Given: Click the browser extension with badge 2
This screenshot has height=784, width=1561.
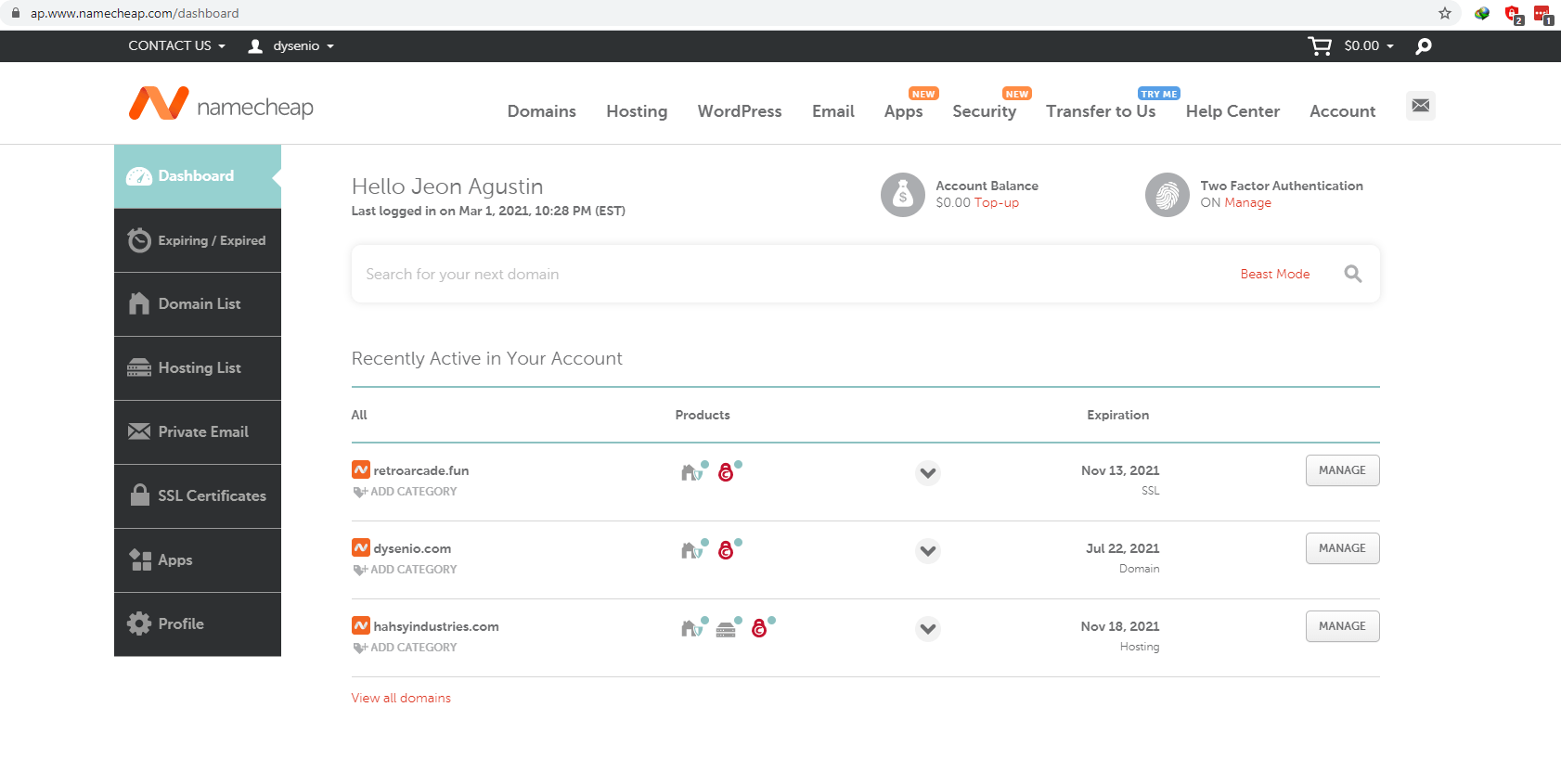Looking at the screenshot, I should tap(1514, 14).
